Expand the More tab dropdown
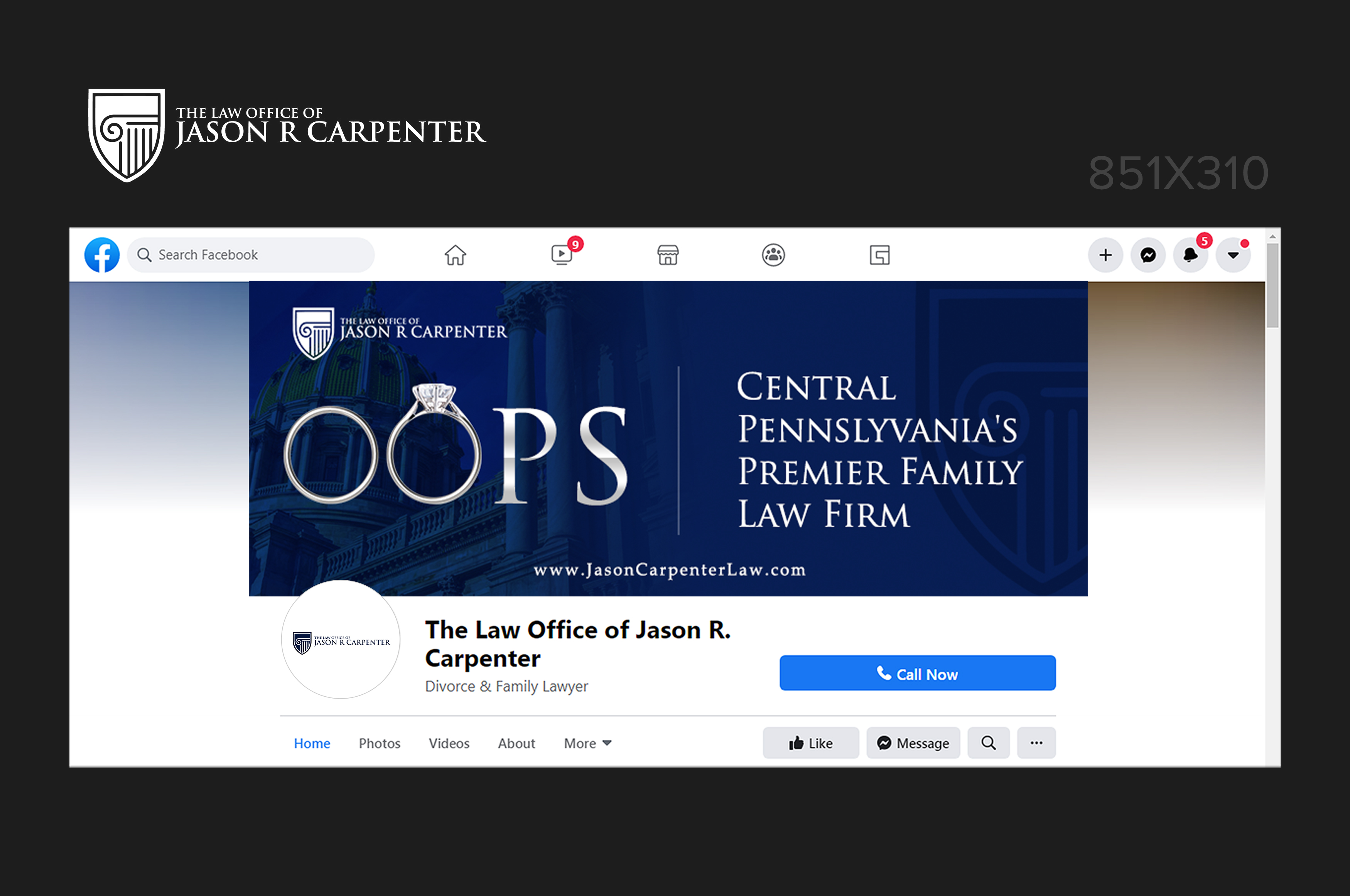The image size is (1350, 896). coord(587,743)
